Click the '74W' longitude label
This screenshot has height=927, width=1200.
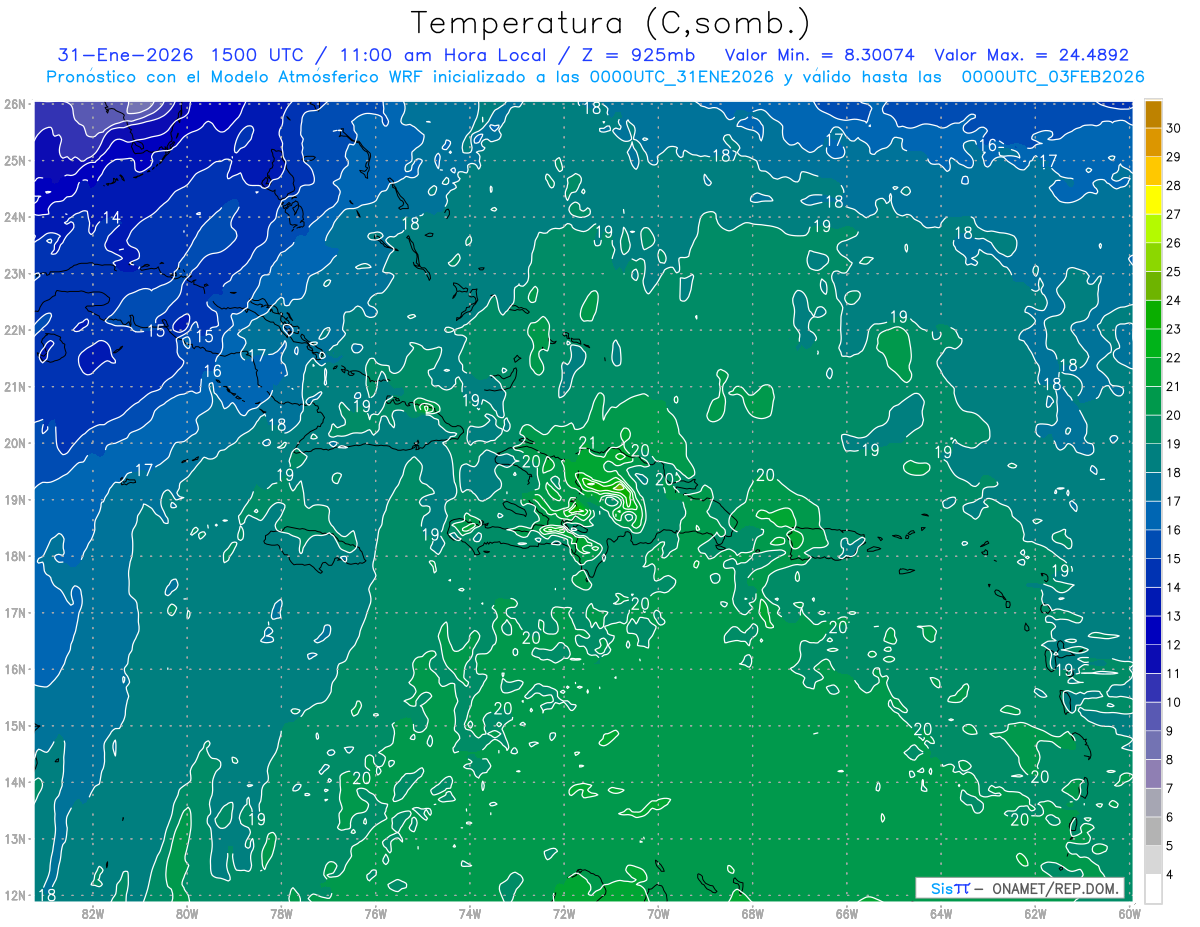pyautogui.click(x=469, y=914)
